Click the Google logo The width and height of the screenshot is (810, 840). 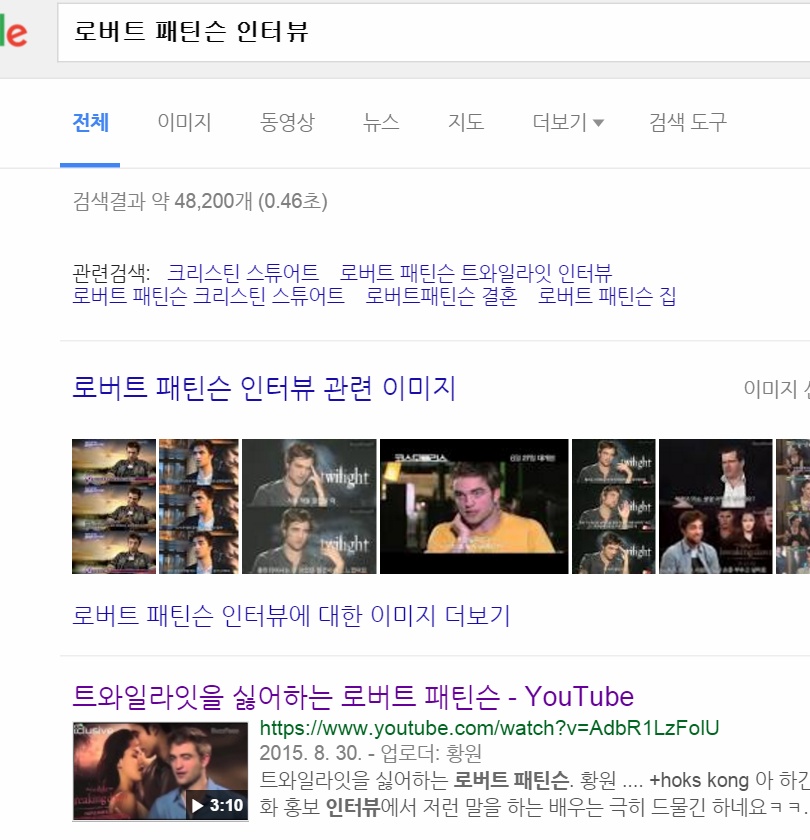(13, 31)
